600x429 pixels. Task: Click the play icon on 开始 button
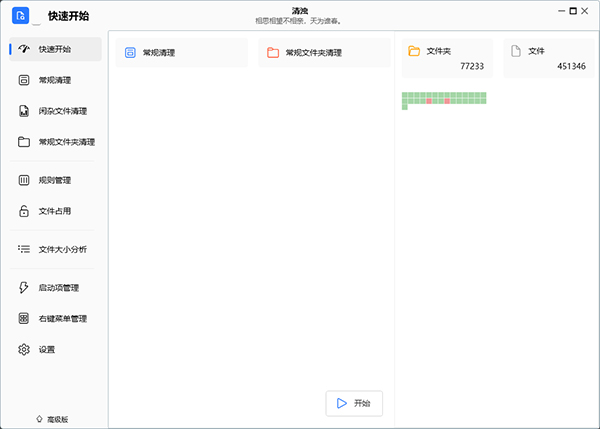[341, 403]
